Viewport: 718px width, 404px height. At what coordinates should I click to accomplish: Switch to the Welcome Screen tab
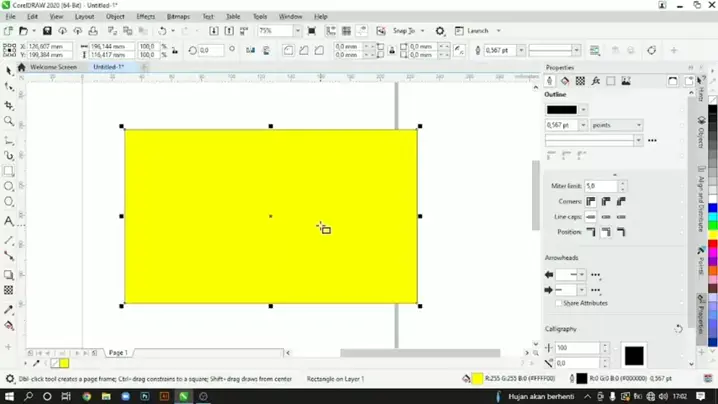[53, 67]
